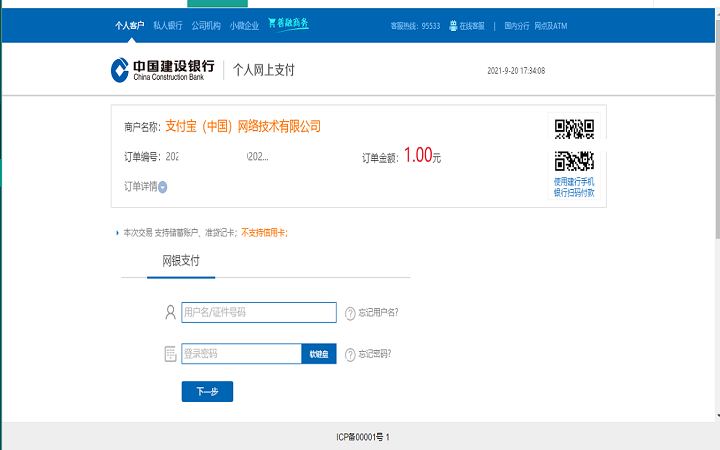Open the 公司机构 menu item
Viewport: 720px width, 450px height.
click(206, 26)
